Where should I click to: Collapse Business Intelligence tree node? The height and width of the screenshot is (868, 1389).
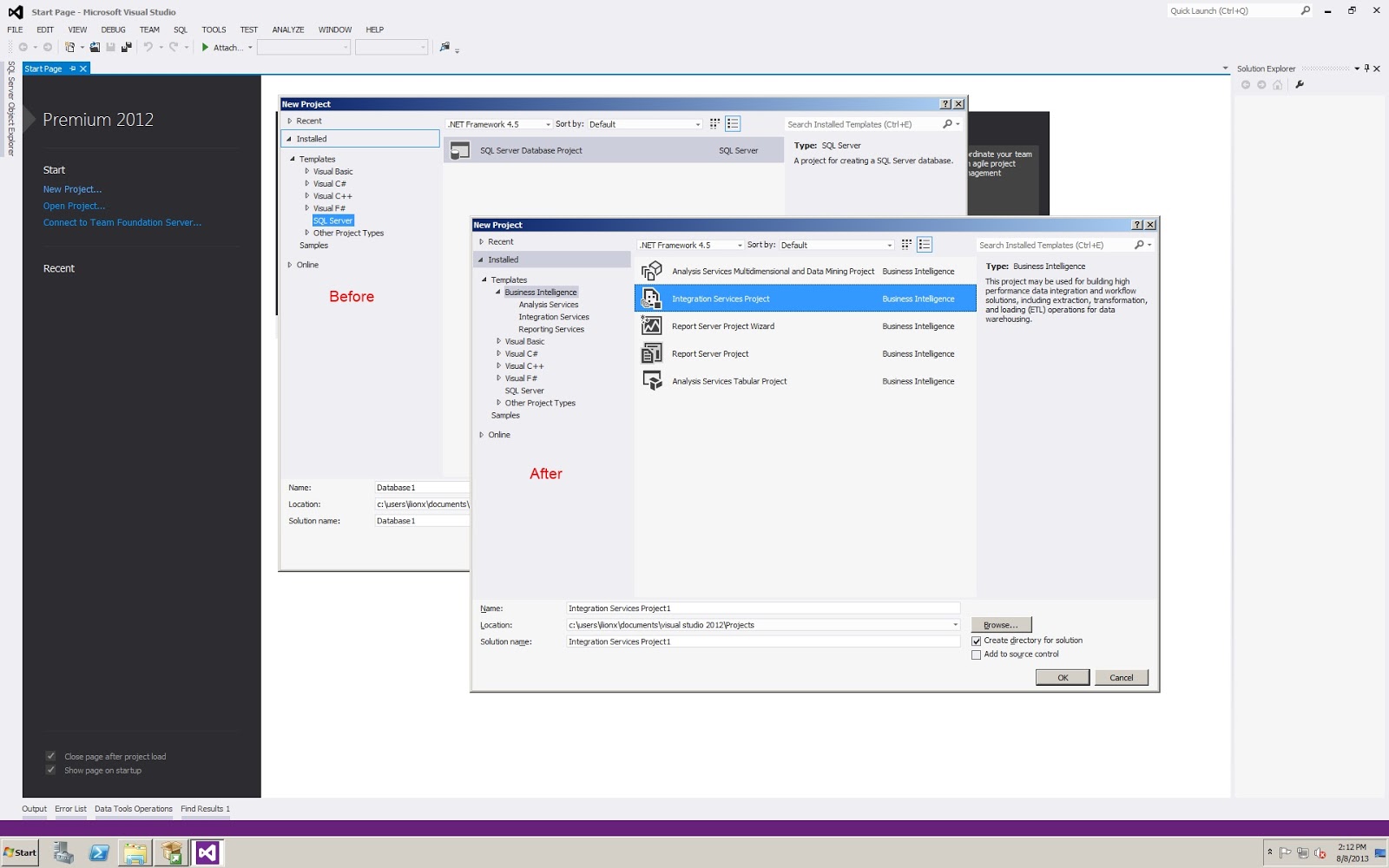coord(498,293)
